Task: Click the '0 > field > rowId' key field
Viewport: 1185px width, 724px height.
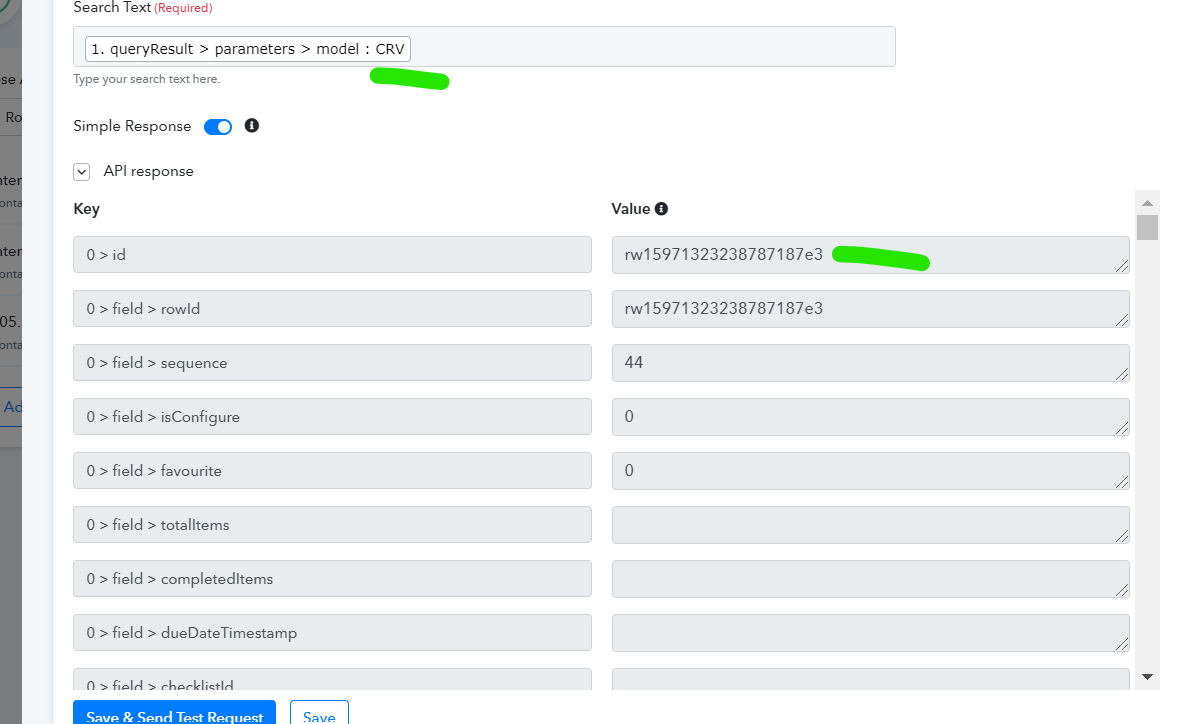Action: pyautogui.click(x=332, y=309)
